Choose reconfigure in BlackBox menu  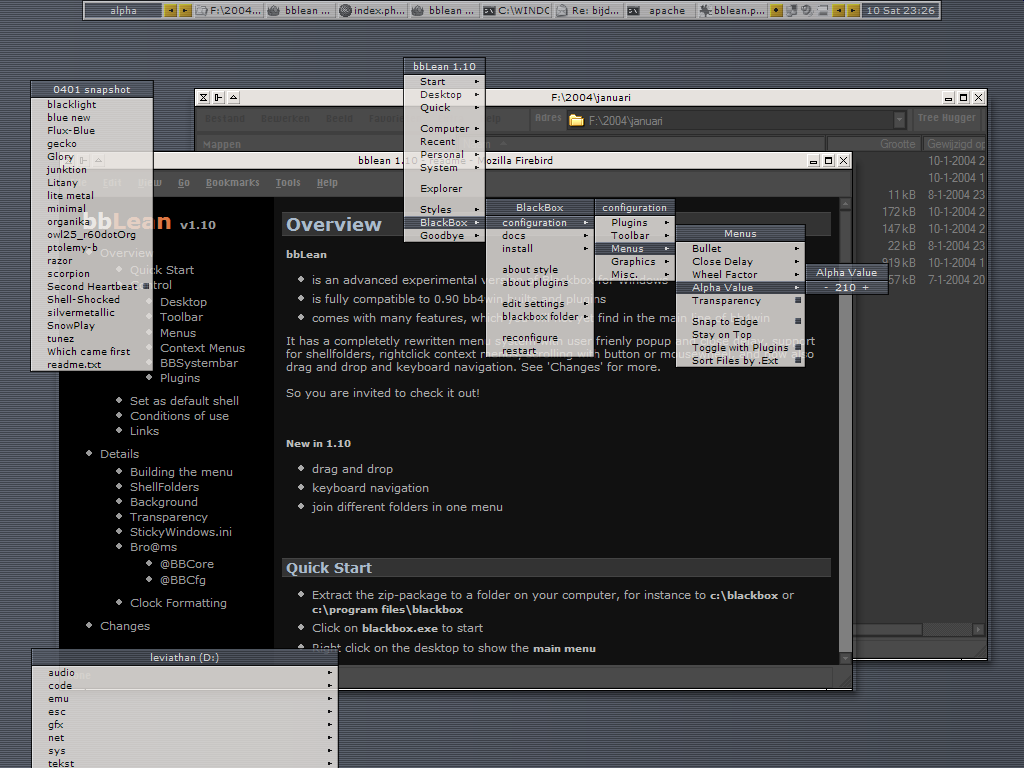coord(539,338)
